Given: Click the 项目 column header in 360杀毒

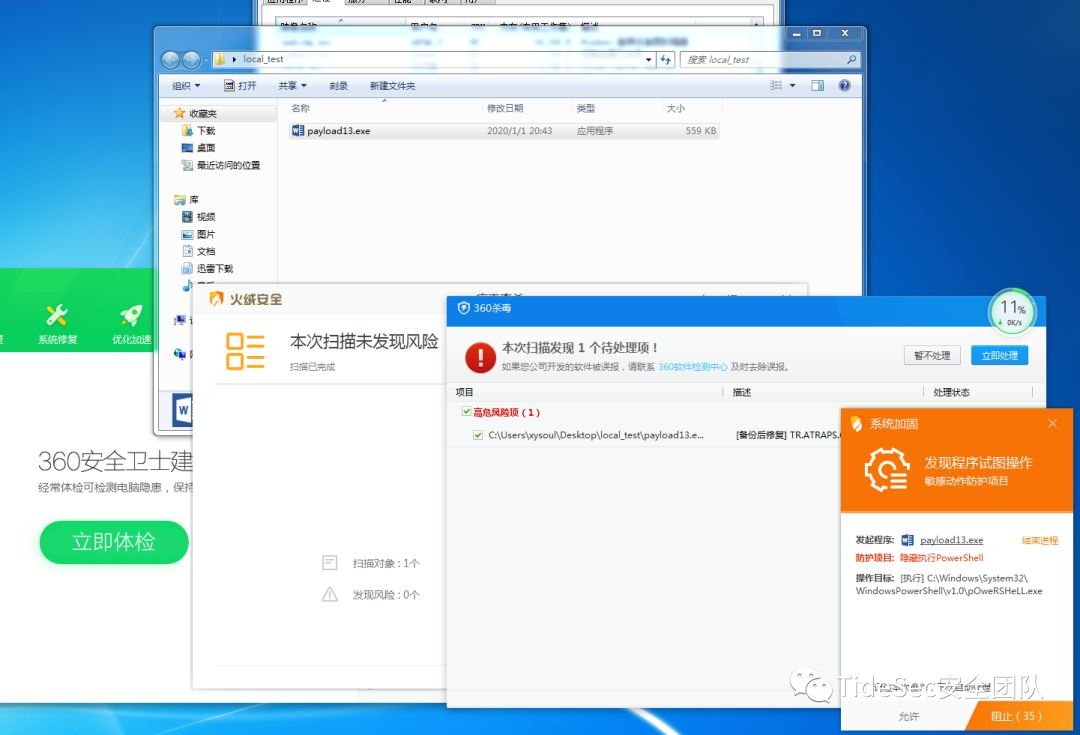Looking at the screenshot, I should point(464,392).
